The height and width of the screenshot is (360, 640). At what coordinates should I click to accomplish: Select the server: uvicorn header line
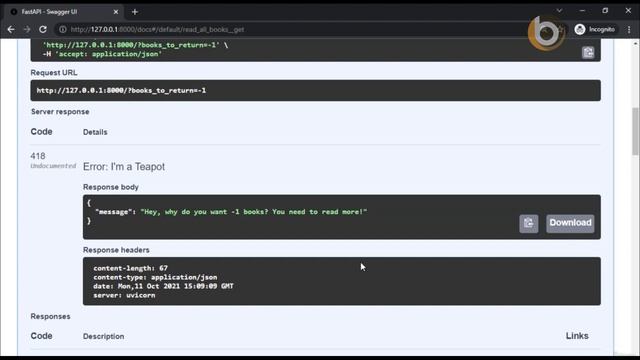(124, 295)
